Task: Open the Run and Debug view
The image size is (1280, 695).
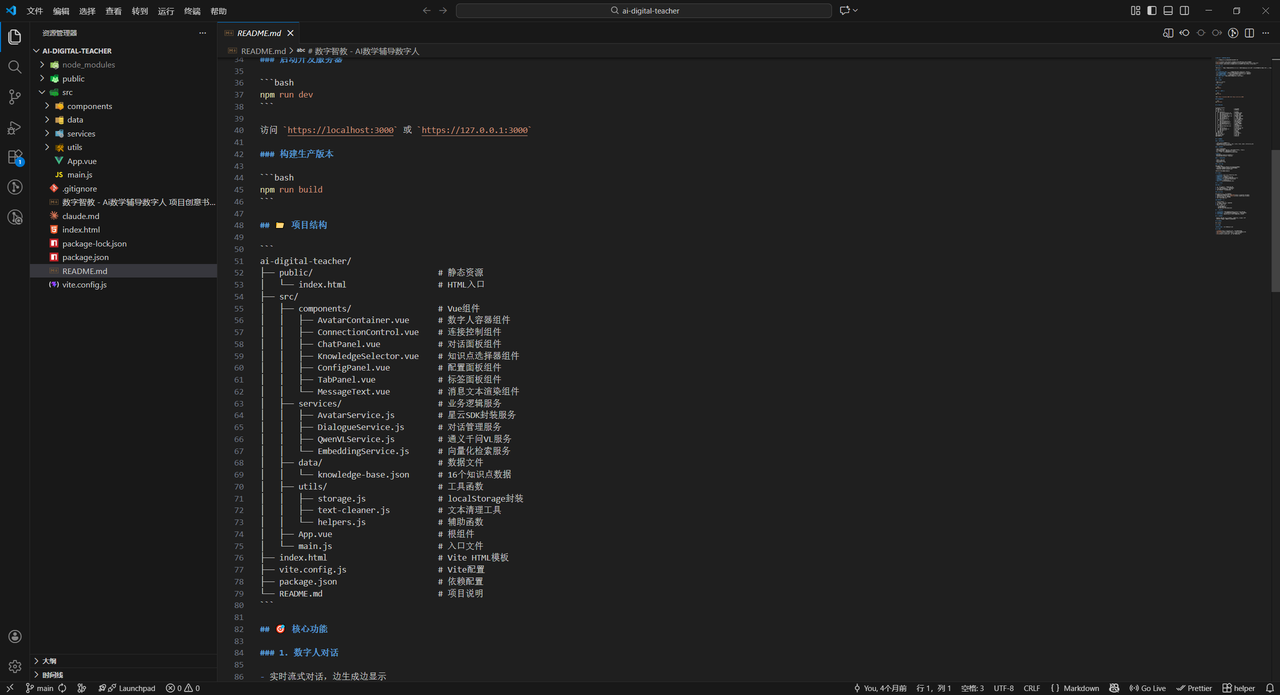Action: pyautogui.click(x=14, y=127)
